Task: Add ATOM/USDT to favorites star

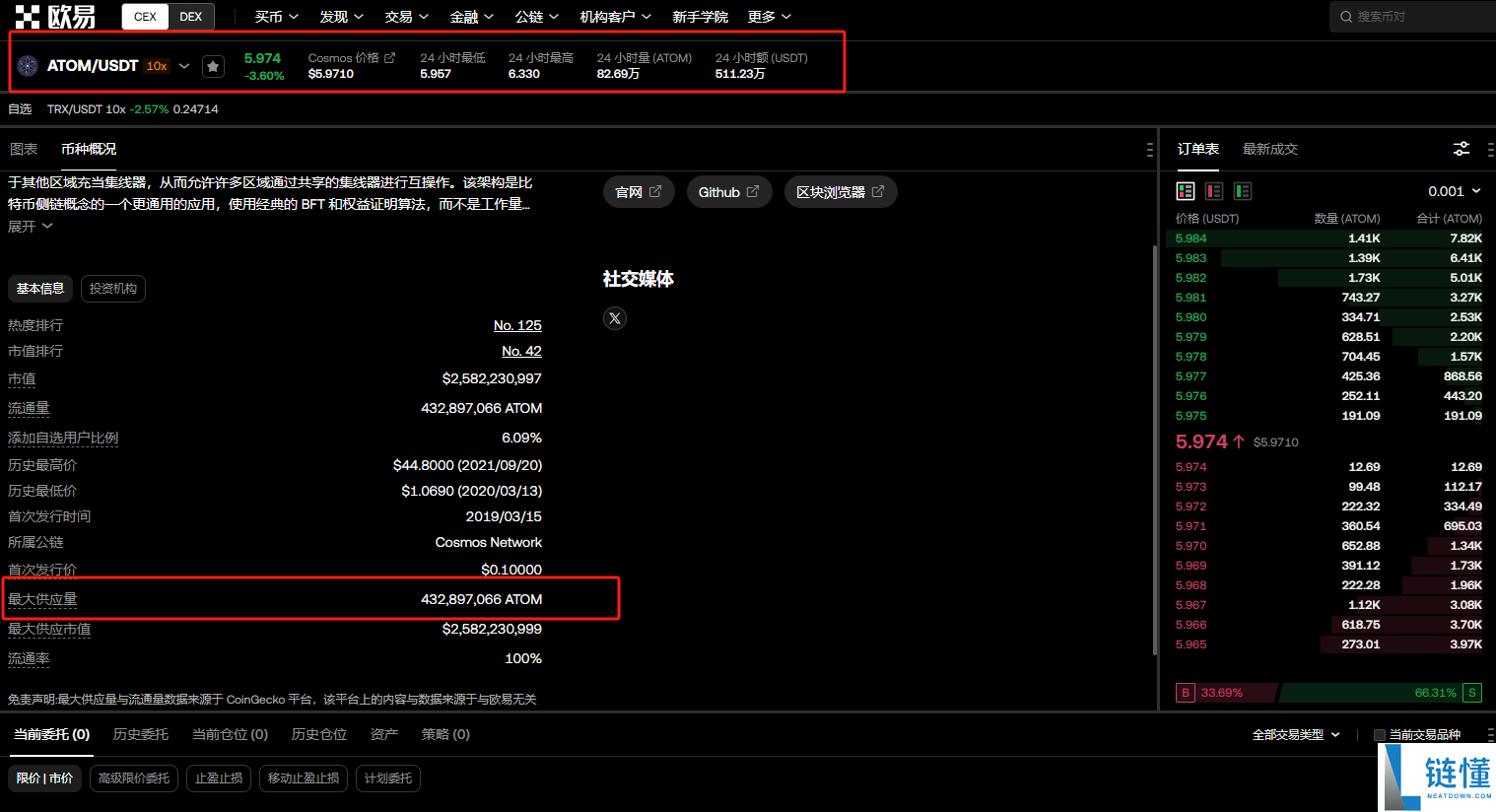Action: point(213,66)
